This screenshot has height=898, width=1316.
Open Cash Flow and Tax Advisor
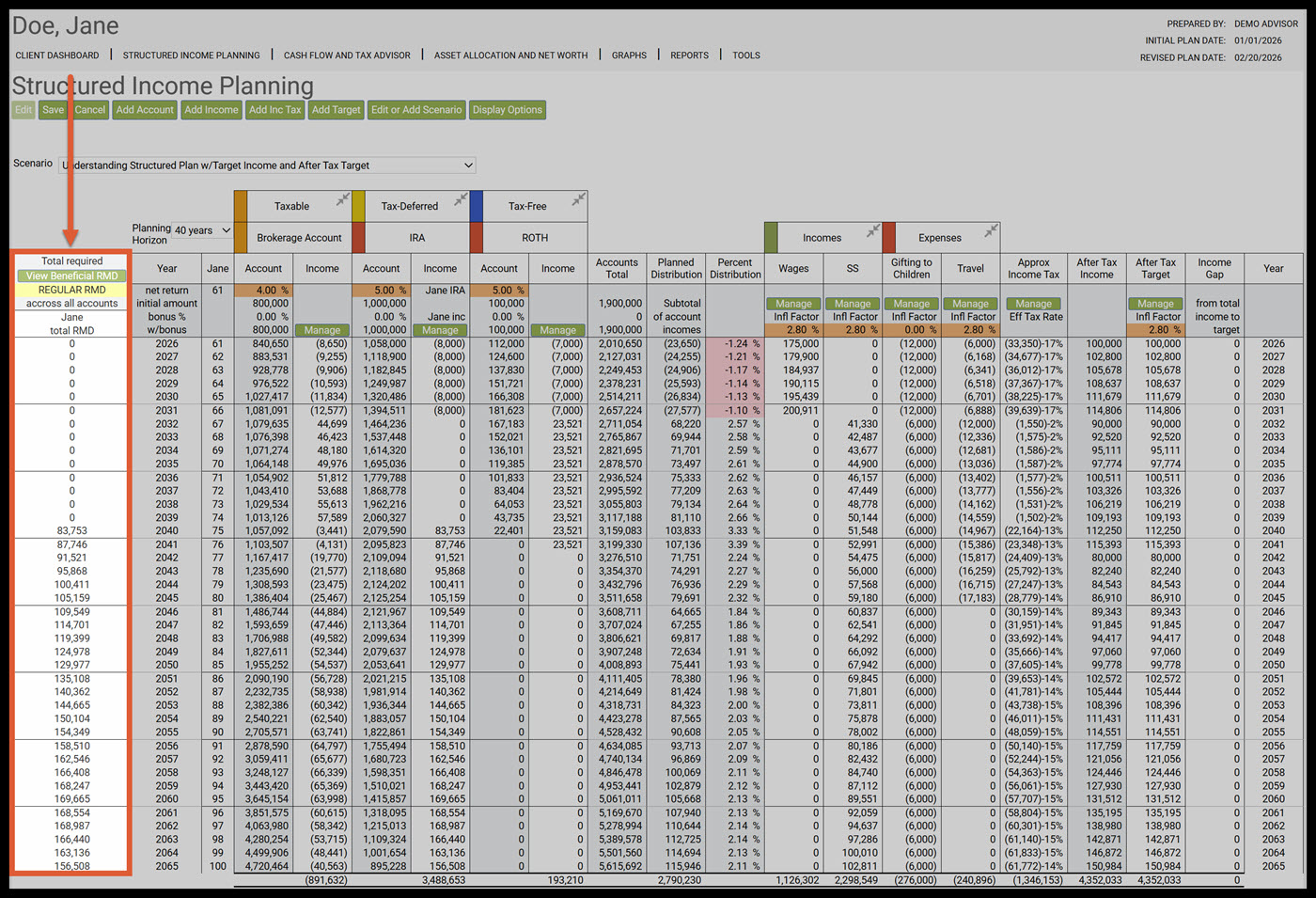pyautogui.click(x=347, y=55)
